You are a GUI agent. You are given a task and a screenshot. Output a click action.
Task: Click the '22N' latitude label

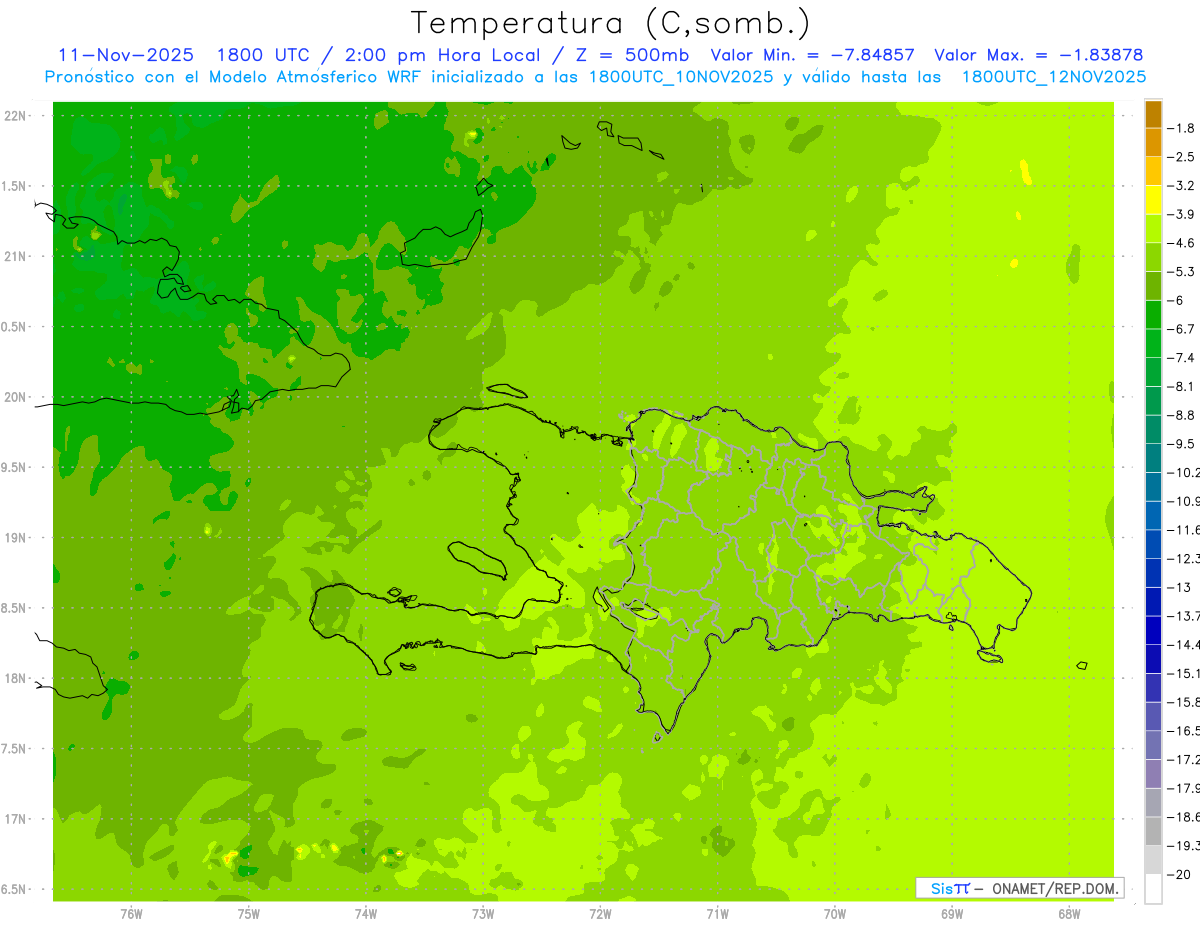pyautogui.click(x=15, y=116)
